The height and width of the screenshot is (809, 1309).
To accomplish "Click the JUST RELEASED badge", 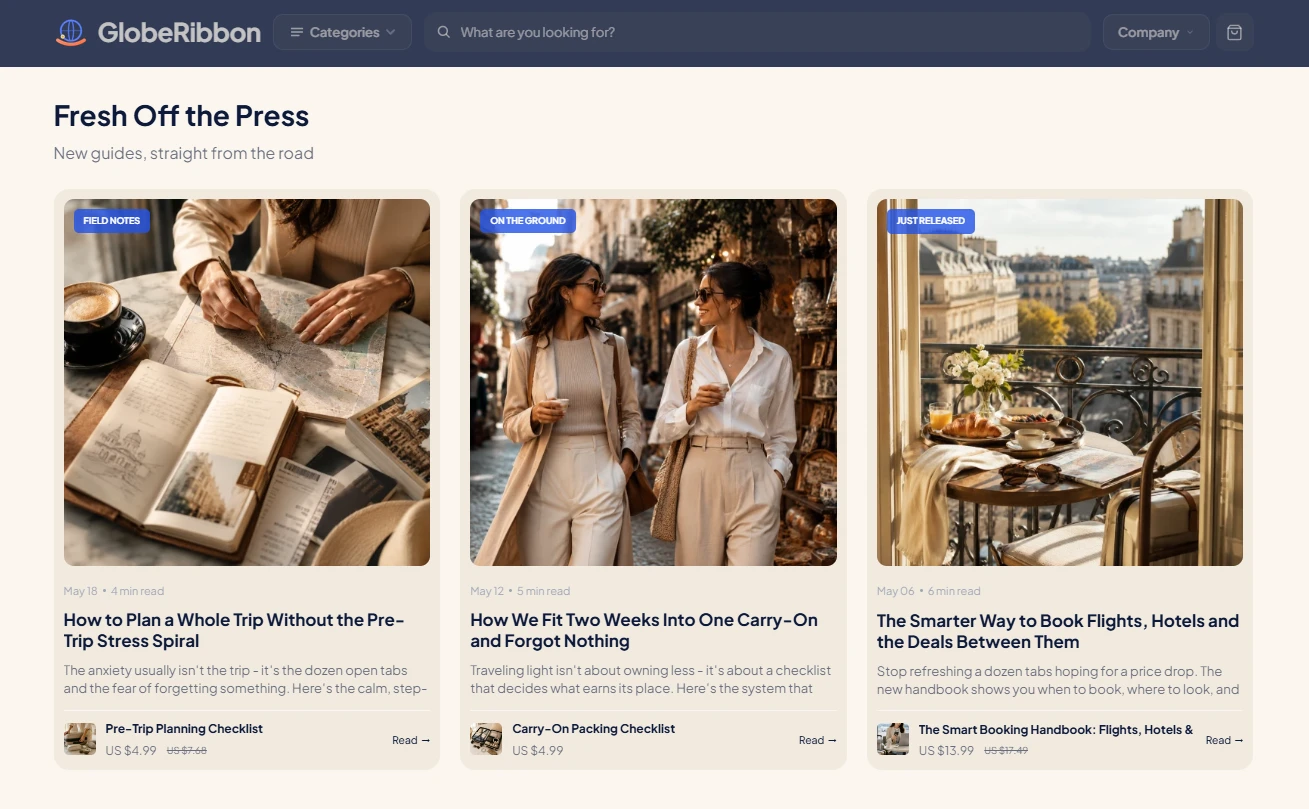I will point(931,221).
